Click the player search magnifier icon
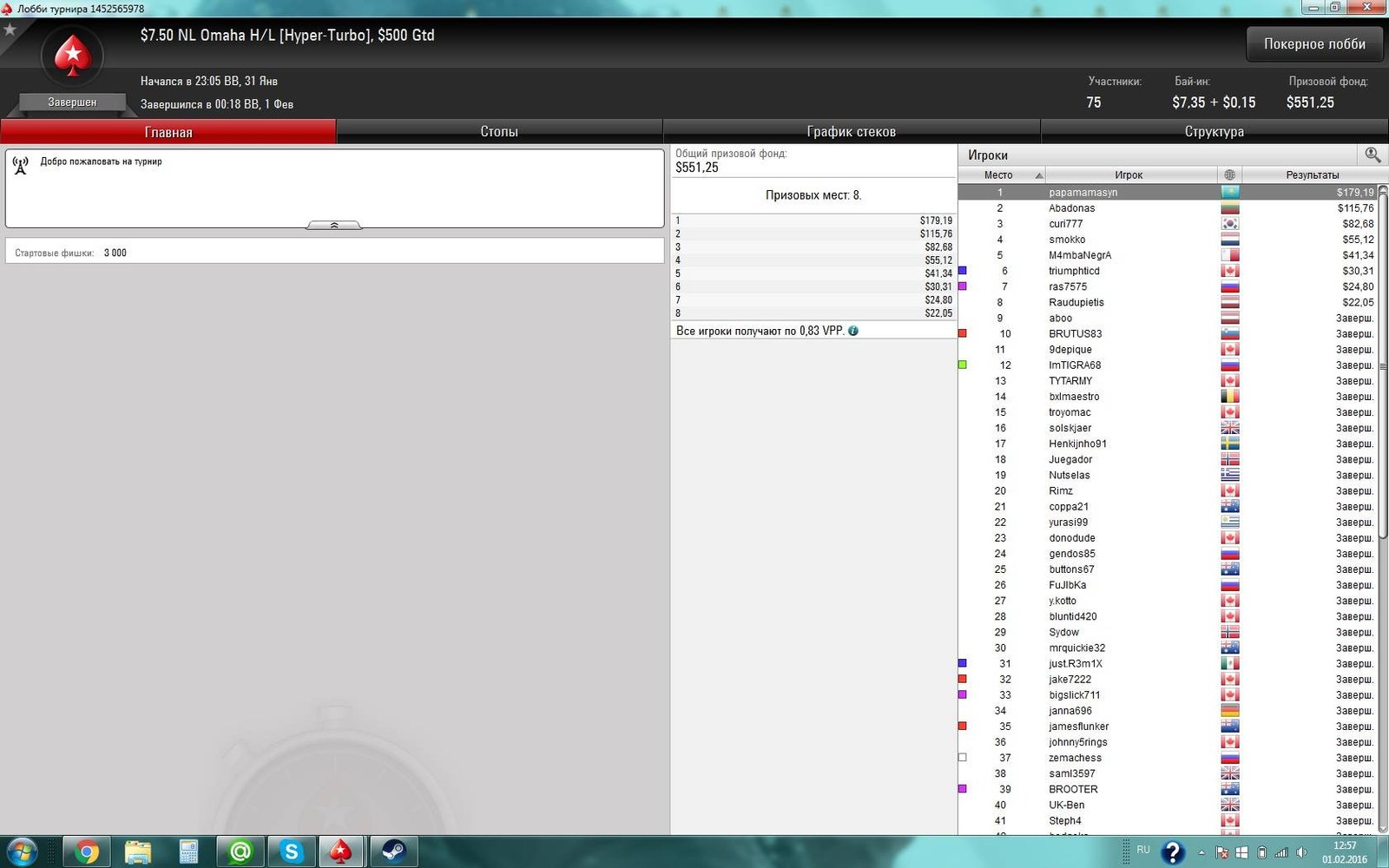The image size is (1389, 868). (1373, 155)
